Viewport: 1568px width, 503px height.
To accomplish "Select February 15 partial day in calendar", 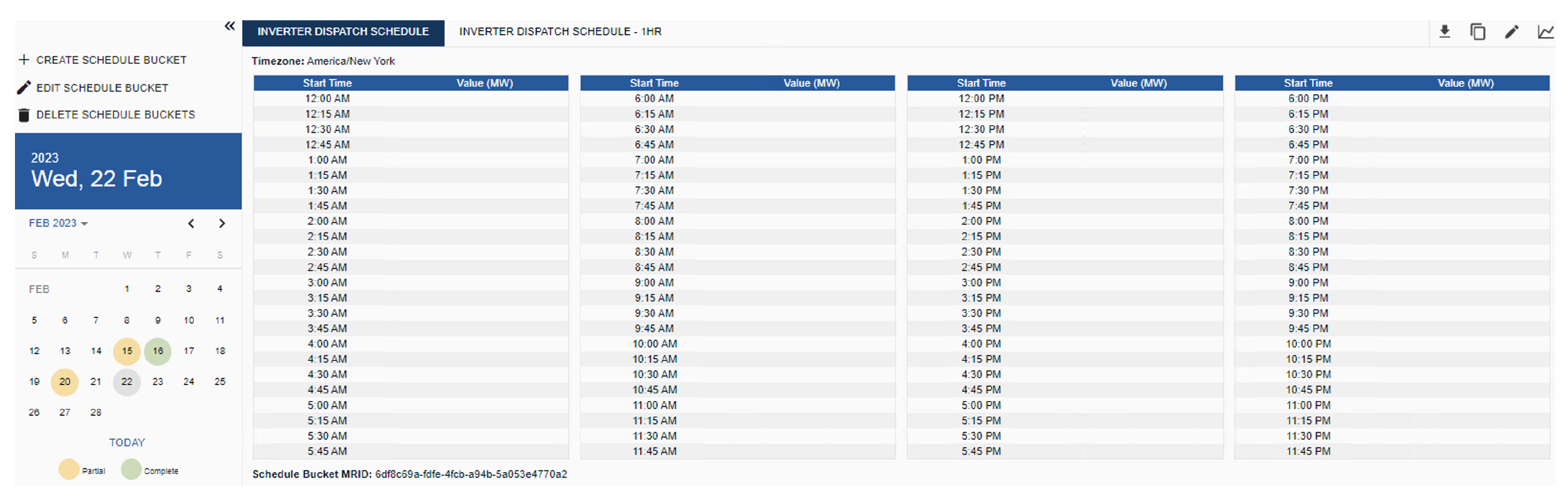I will (127, 351).
